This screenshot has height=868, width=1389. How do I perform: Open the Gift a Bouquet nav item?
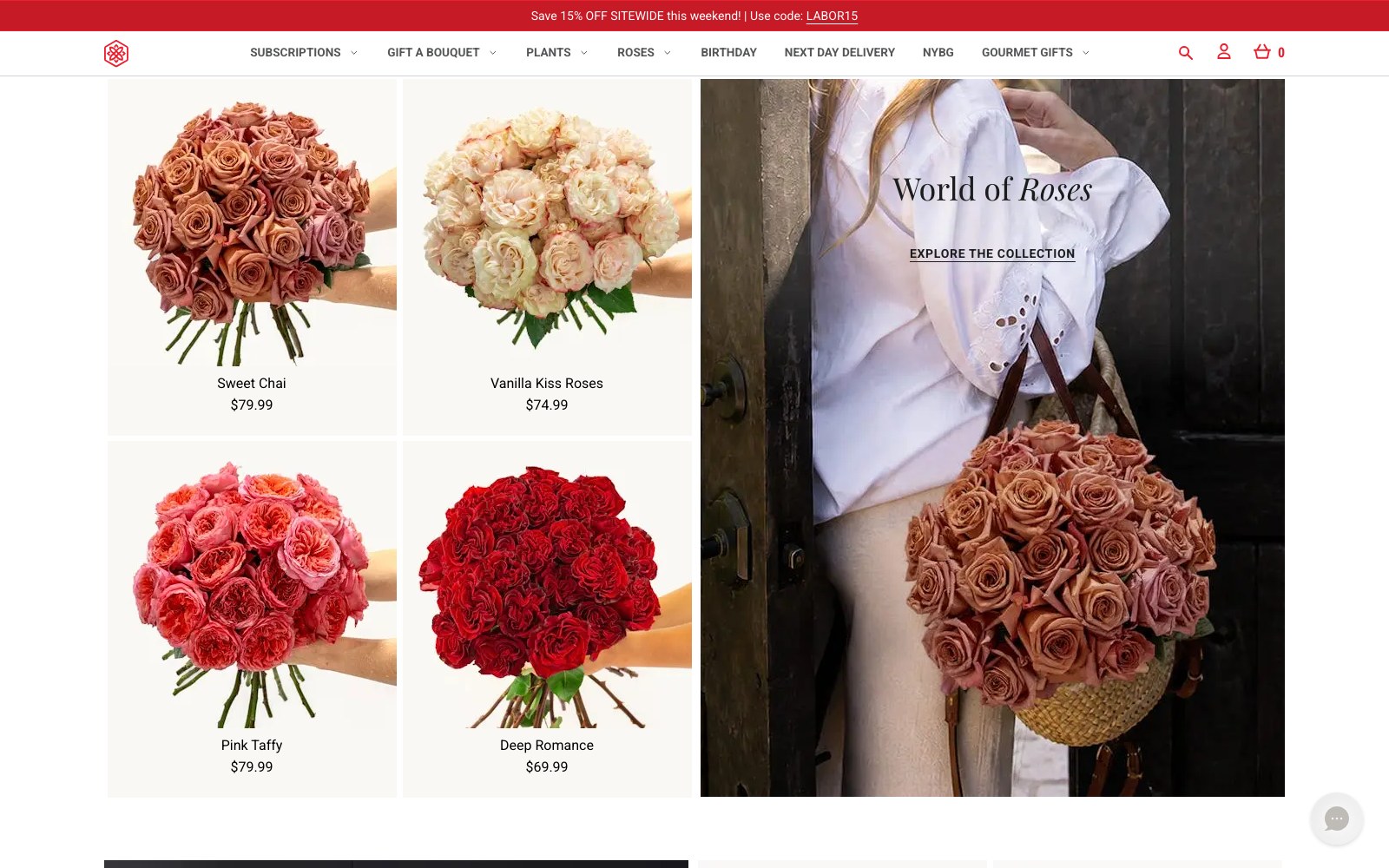tap(433, 53)
